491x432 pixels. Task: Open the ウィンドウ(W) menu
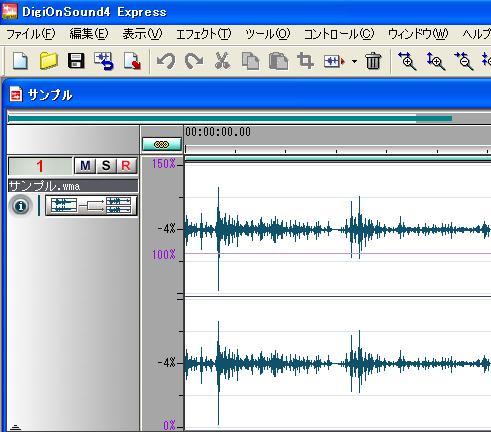(418, 34)
